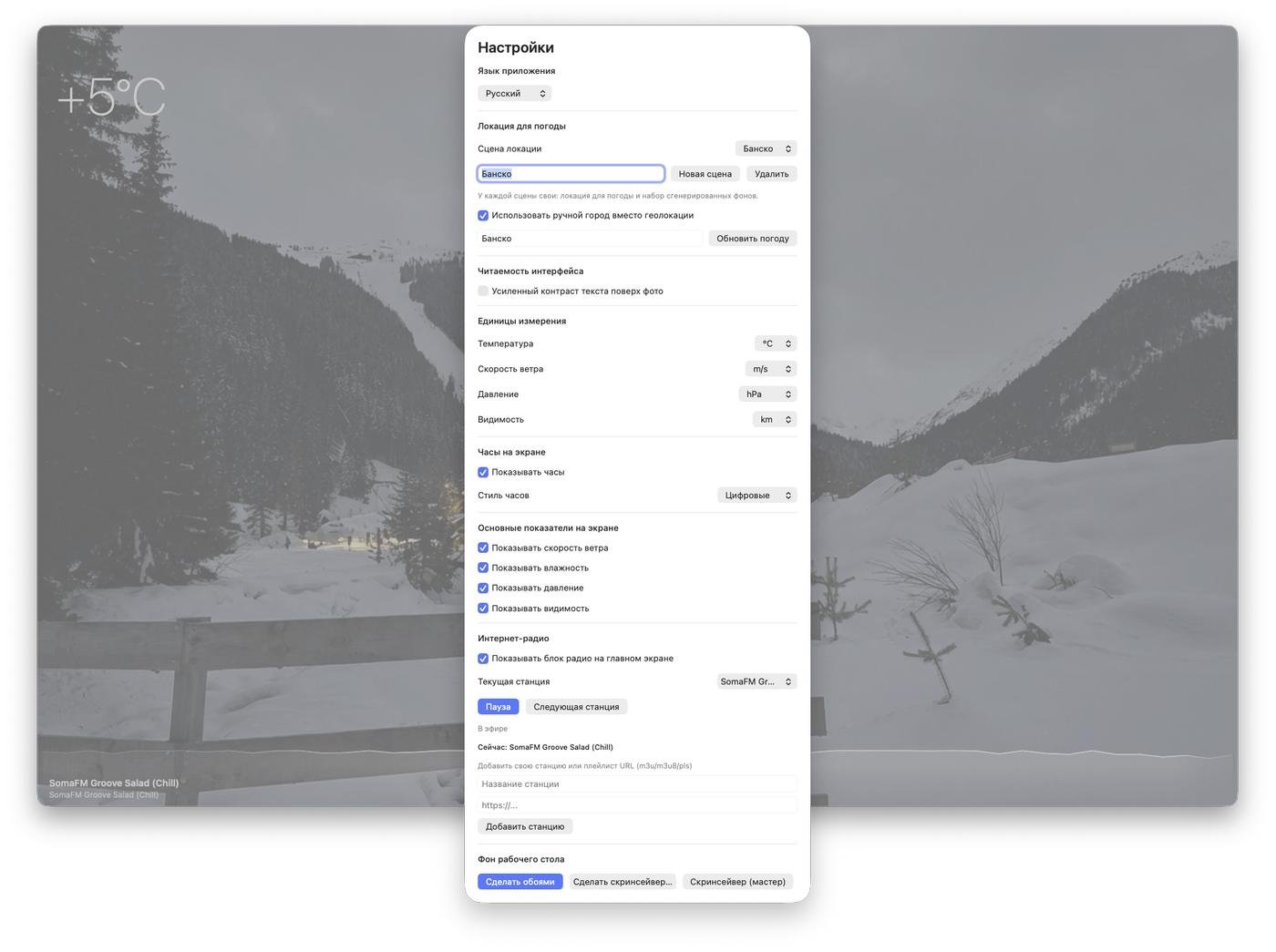
Task: Click the Пауза radio playback button
Action: pos(498,707)
